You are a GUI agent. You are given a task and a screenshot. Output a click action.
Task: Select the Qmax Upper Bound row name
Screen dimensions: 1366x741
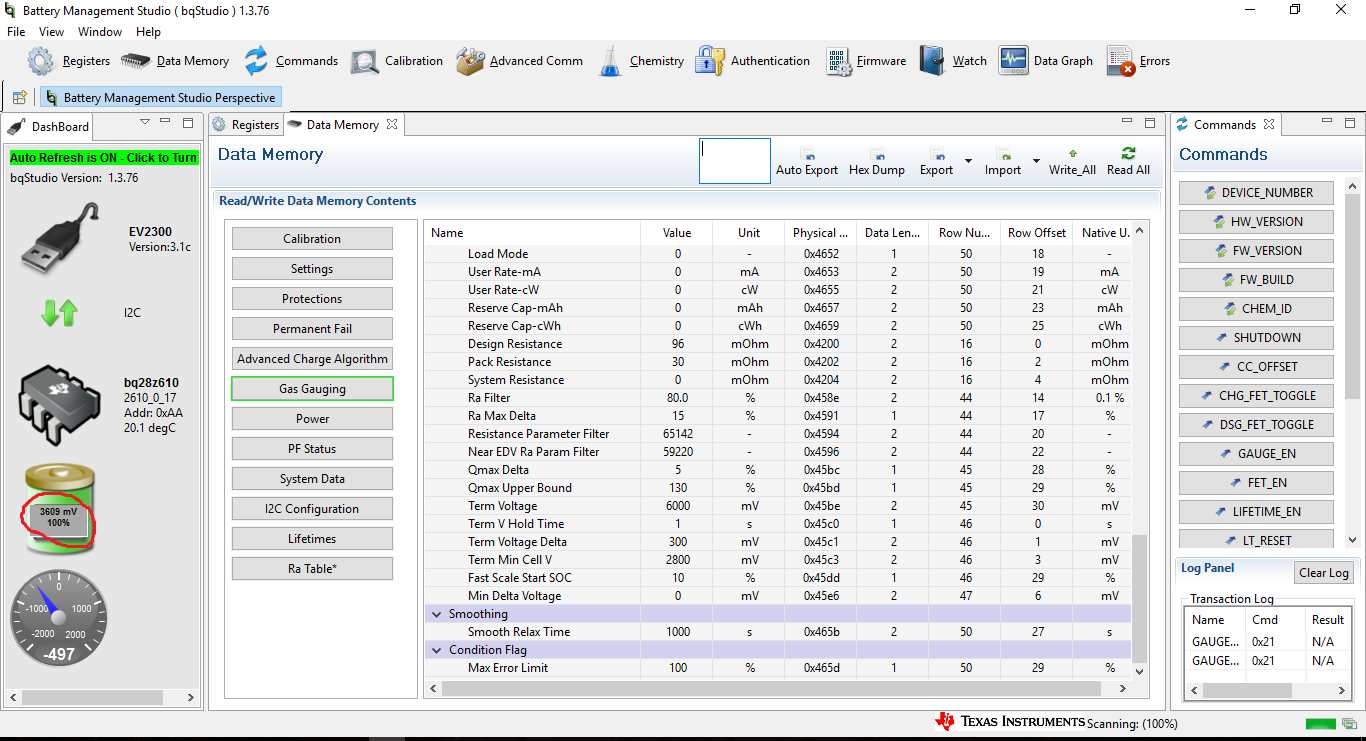520,488
